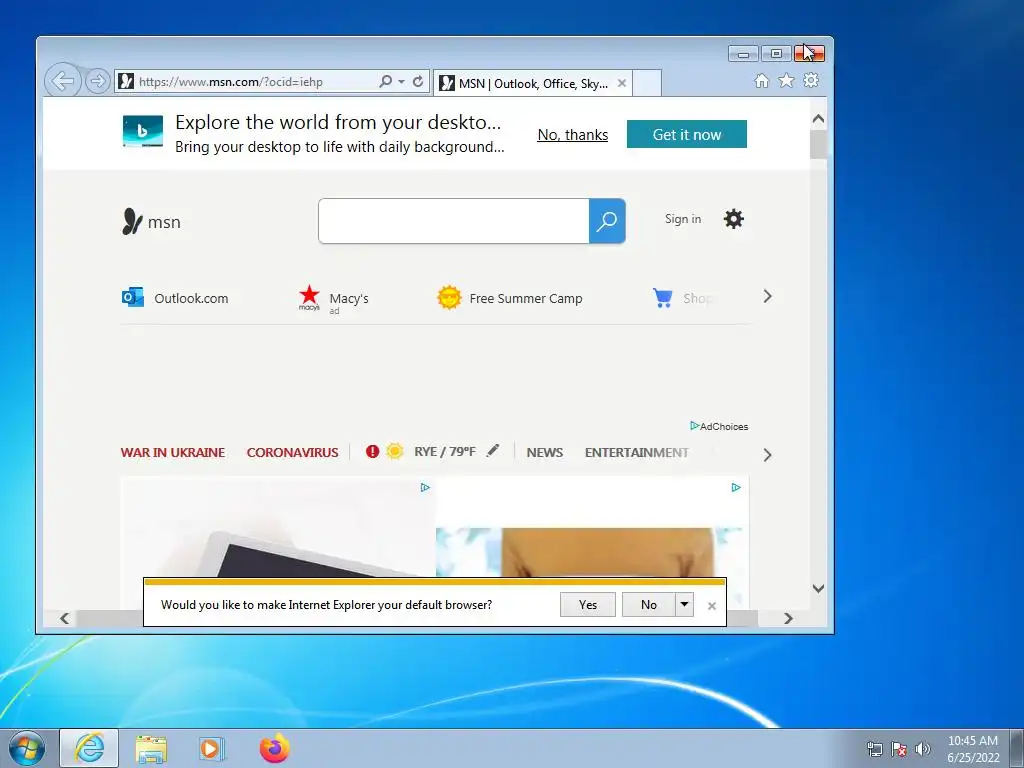Open the address bar autocomplete dropdown arrow
This screenshot has height=768, width=1024.
401,82
